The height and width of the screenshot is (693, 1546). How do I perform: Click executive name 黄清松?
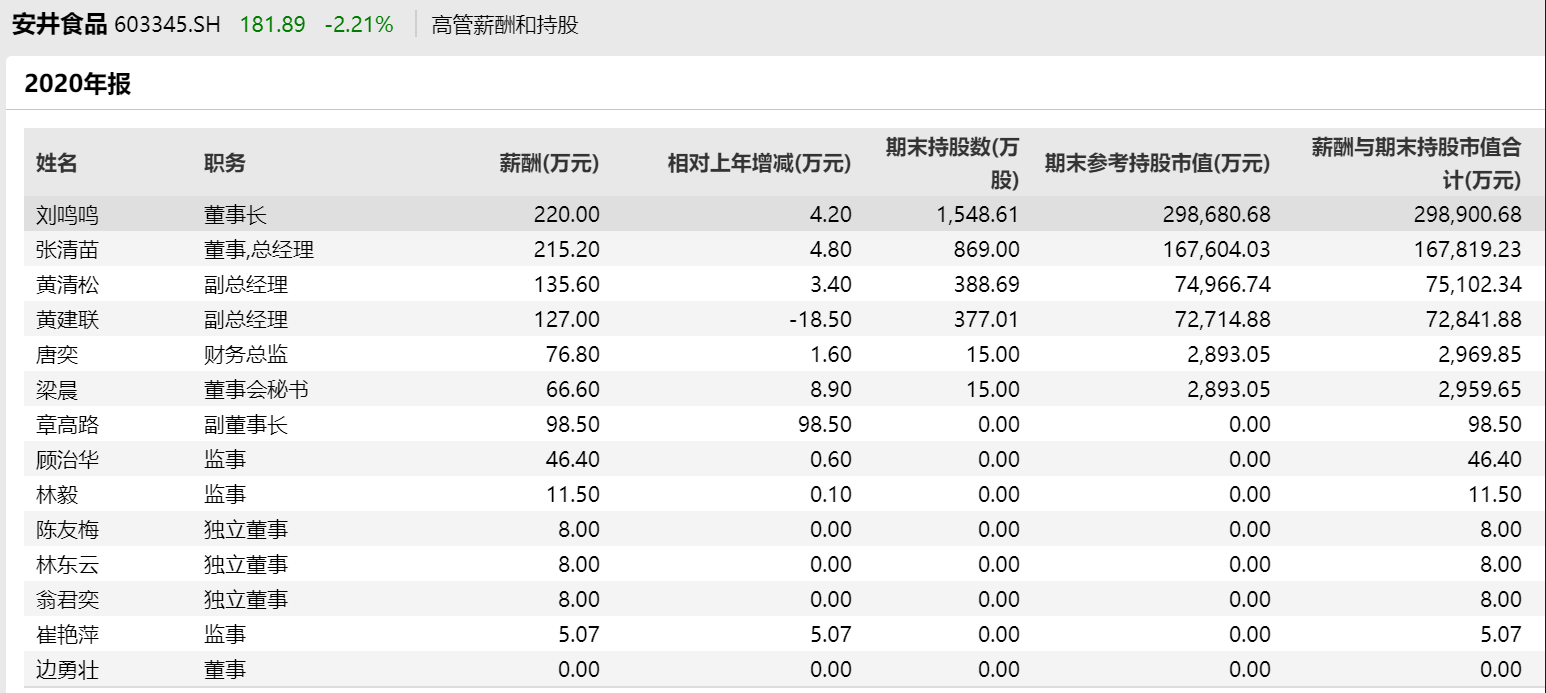coord(68,284)
